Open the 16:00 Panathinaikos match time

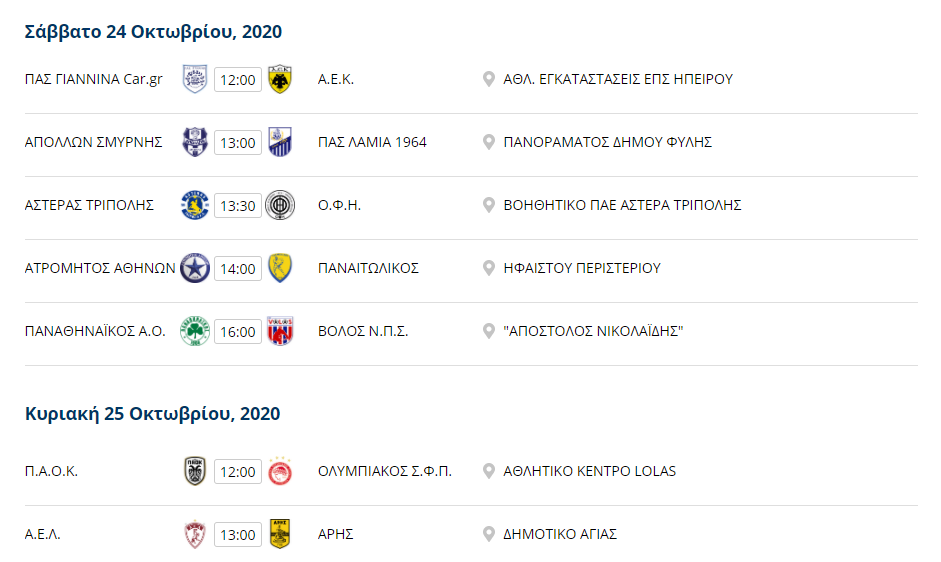pos(238,331)
